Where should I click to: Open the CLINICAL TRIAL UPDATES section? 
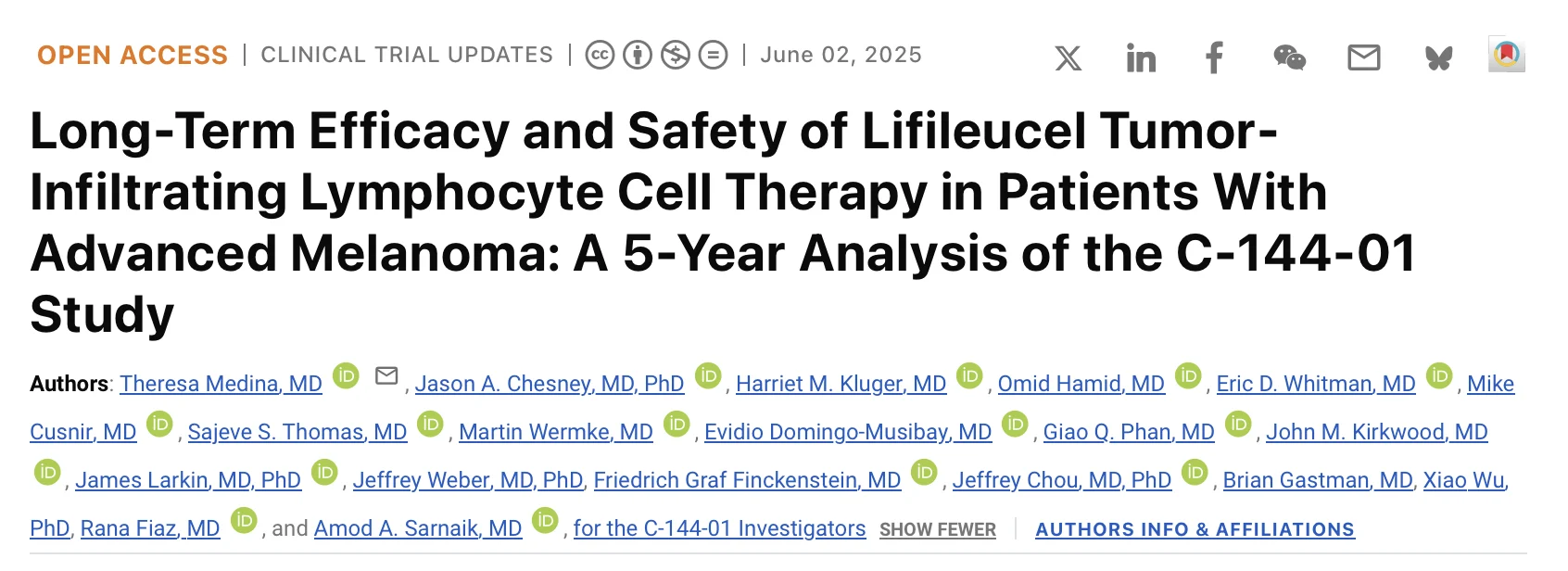(x=408, y=55)
